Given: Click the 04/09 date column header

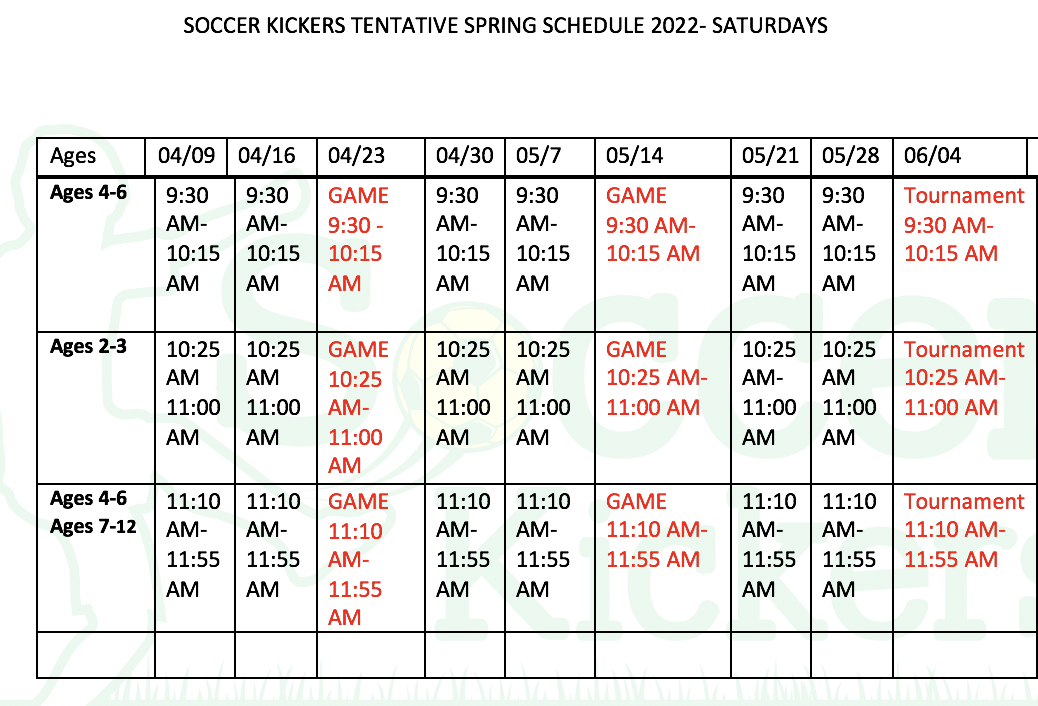Looking at the screenshot, I should click(x=186, y=156).
